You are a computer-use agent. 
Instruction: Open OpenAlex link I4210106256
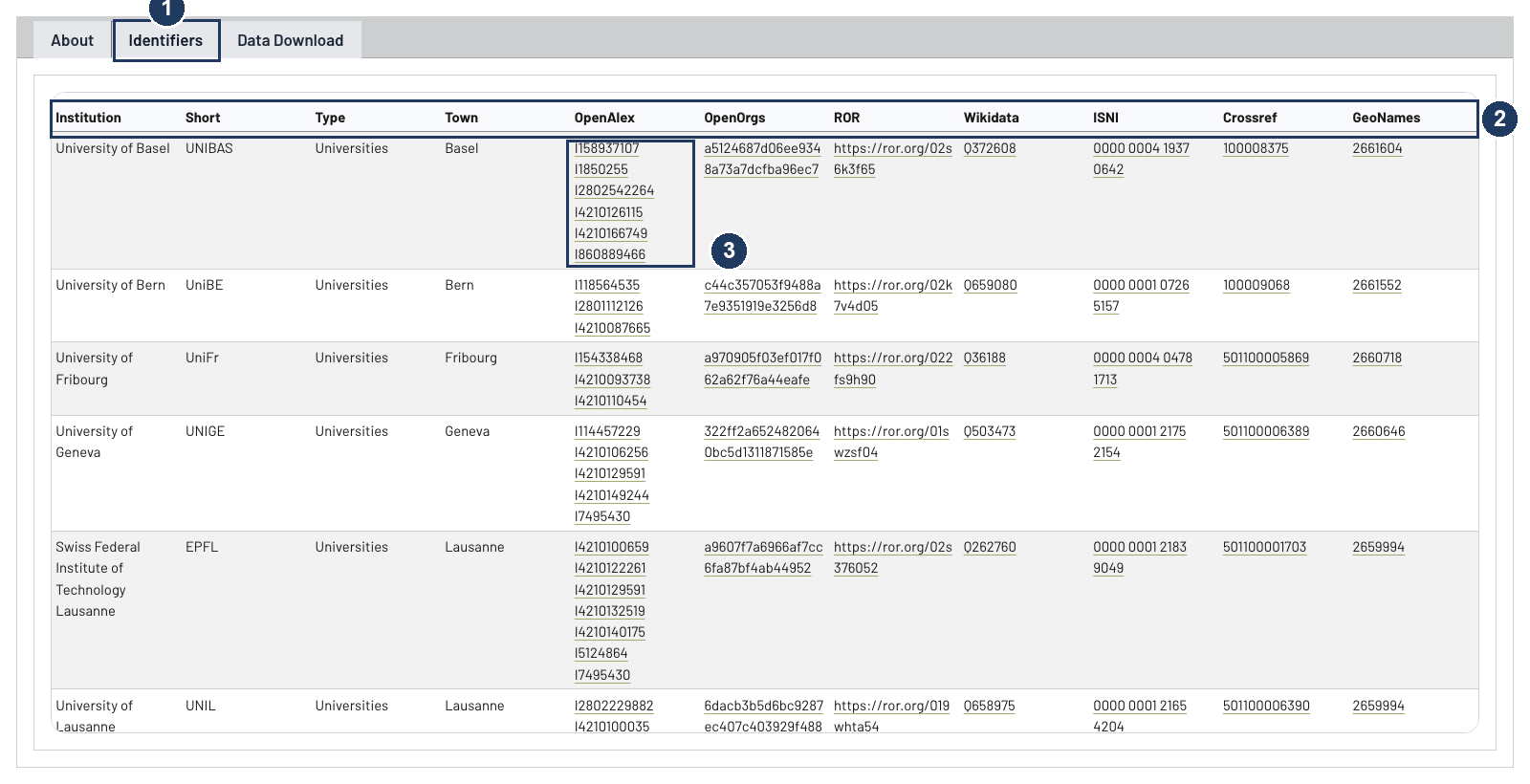[x=611, y=452]
